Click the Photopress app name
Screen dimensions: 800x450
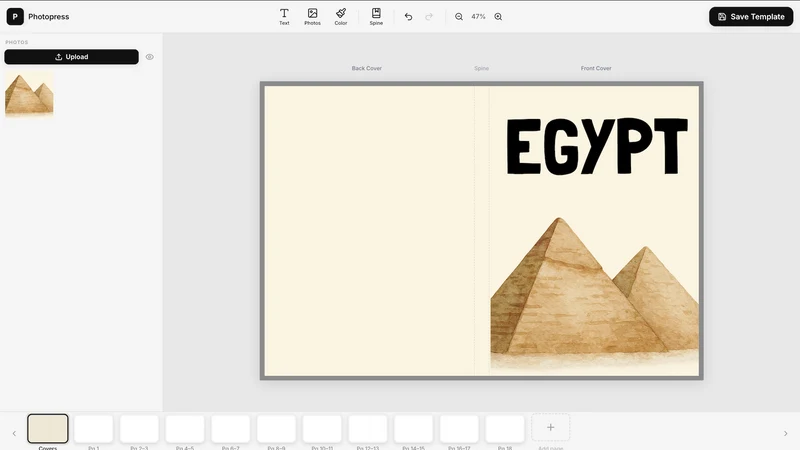[48, 17]
